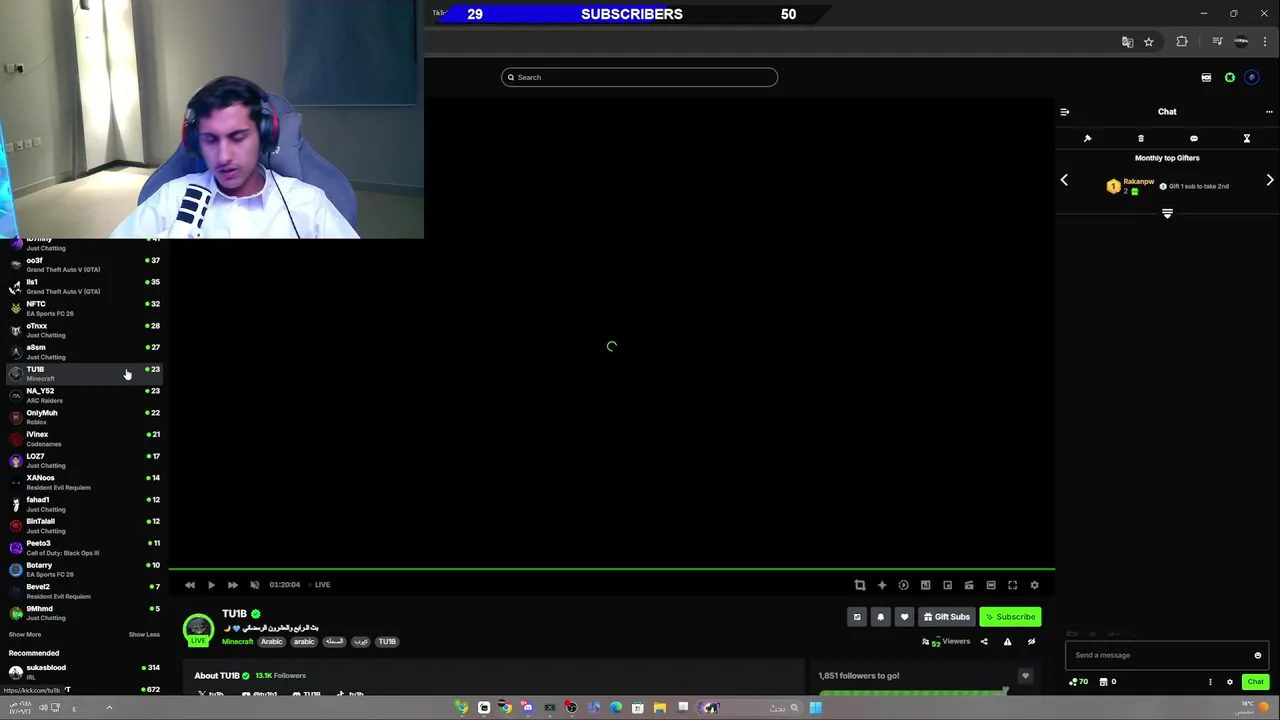Screen dimensions: 1280x720
Task: Open NA_YS2 channel in sidebar
Action: (x=83, y=395)
